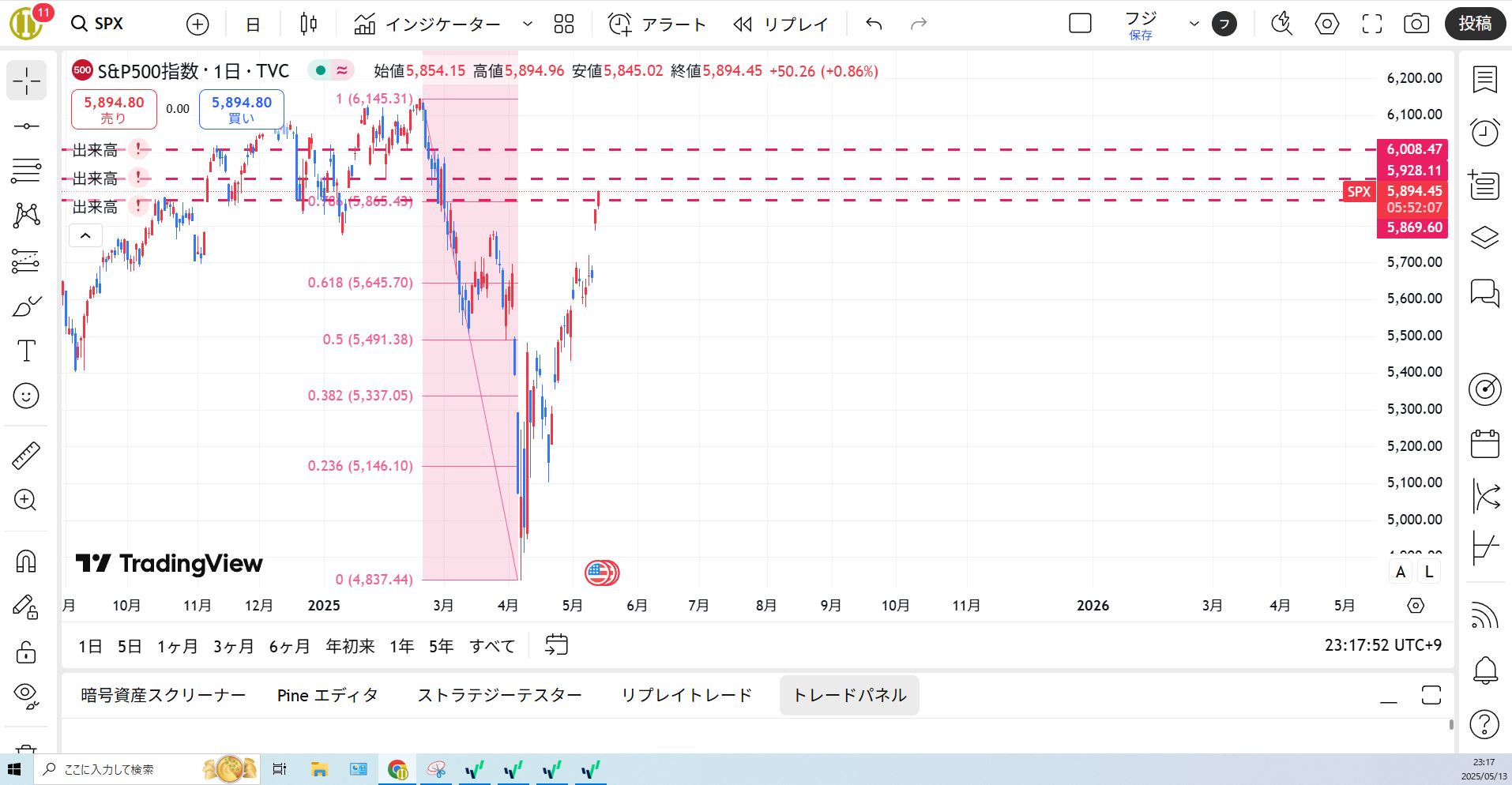
Task: Toggle stay in drawing mode
Action: [26, 607]
